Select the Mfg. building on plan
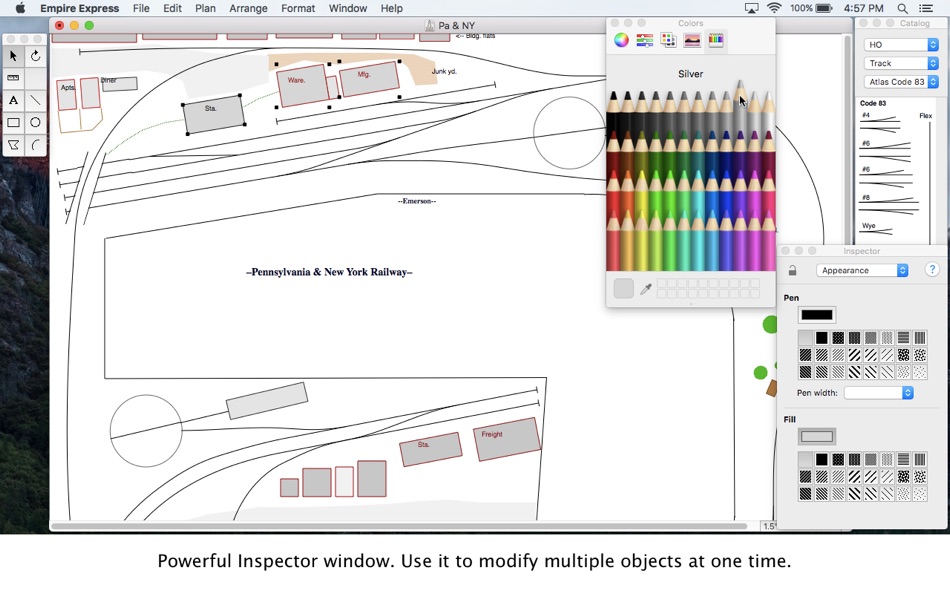 pos(370,79)
